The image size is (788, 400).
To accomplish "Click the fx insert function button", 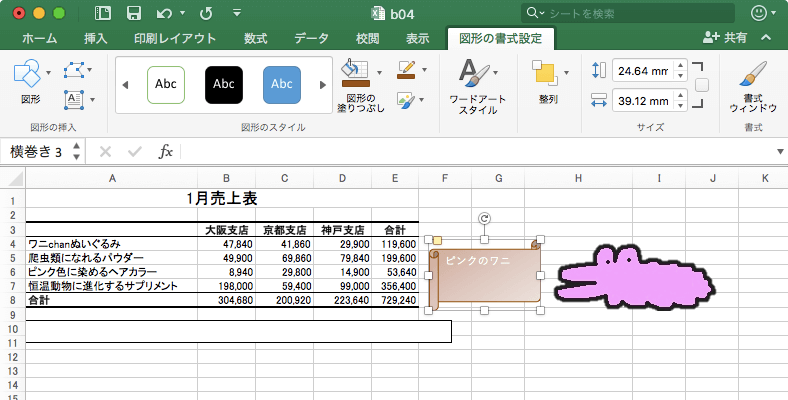I will (x=165, y=151).
